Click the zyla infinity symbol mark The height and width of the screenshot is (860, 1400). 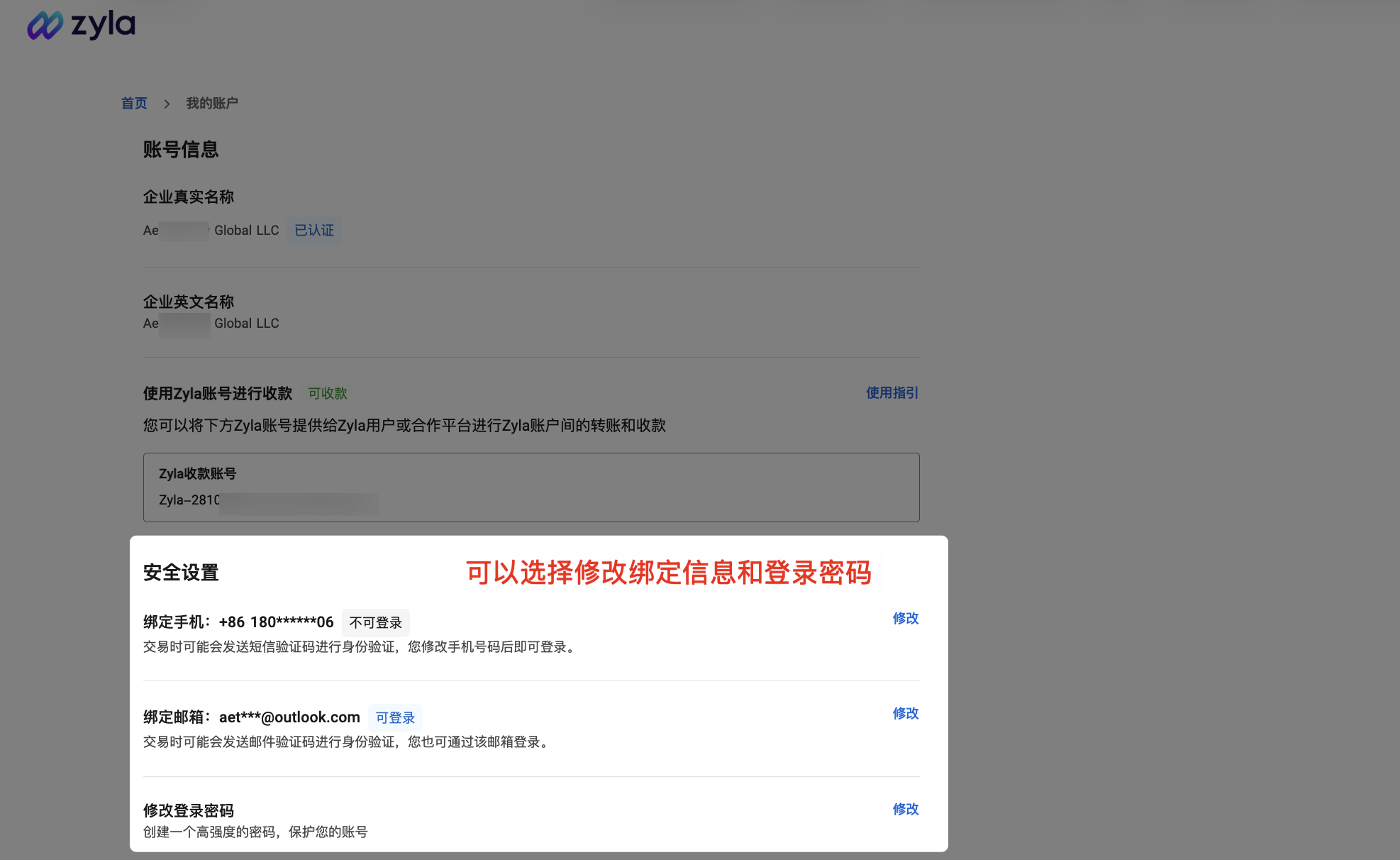point(44,25)
